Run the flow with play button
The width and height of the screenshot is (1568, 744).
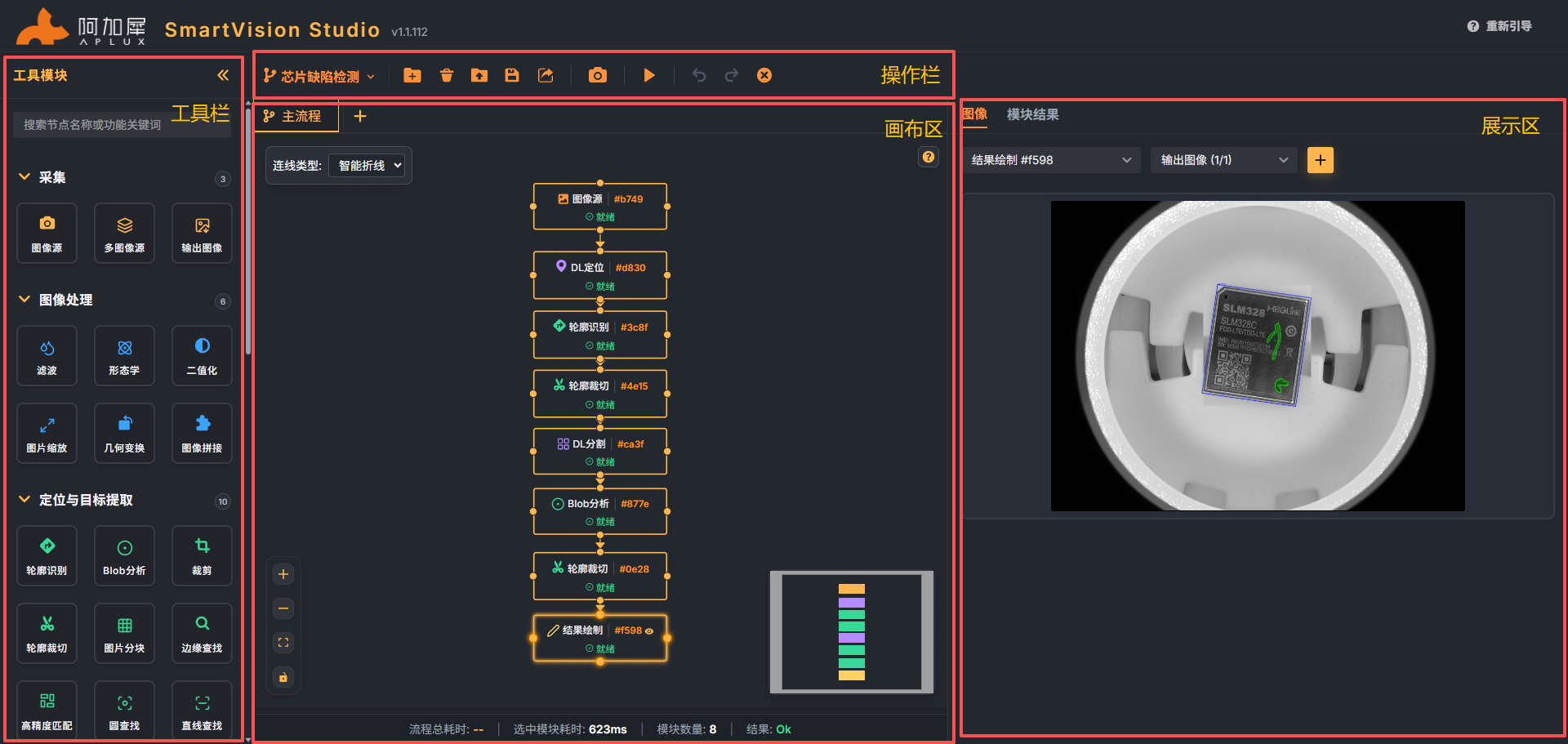[x=649, y=75]
